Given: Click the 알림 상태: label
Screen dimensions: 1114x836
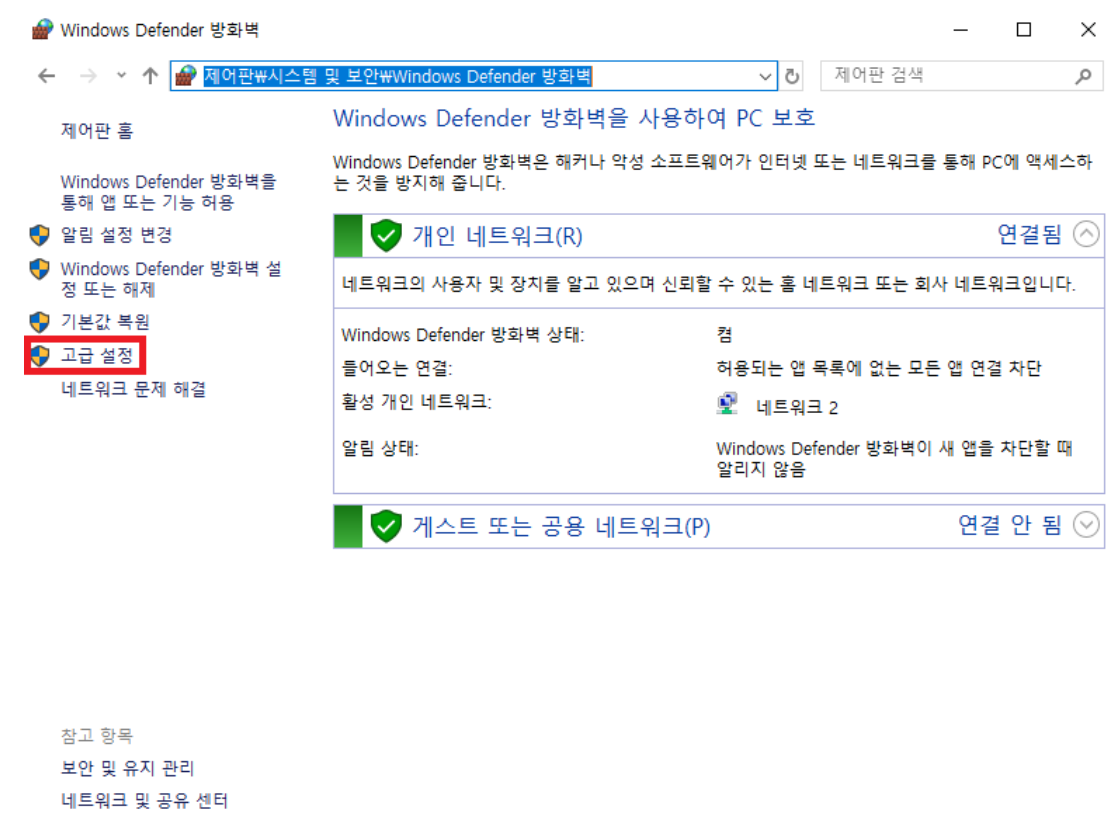Looking at the screenshot, I should coord(380,448).
